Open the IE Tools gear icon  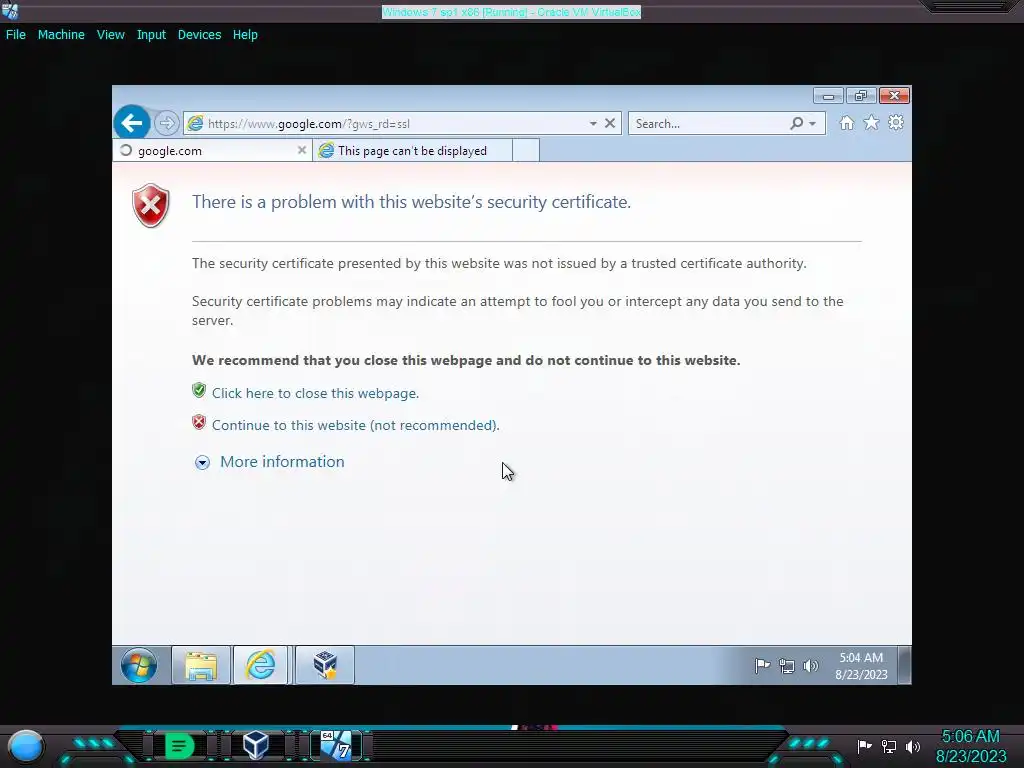tap(896, 123)
